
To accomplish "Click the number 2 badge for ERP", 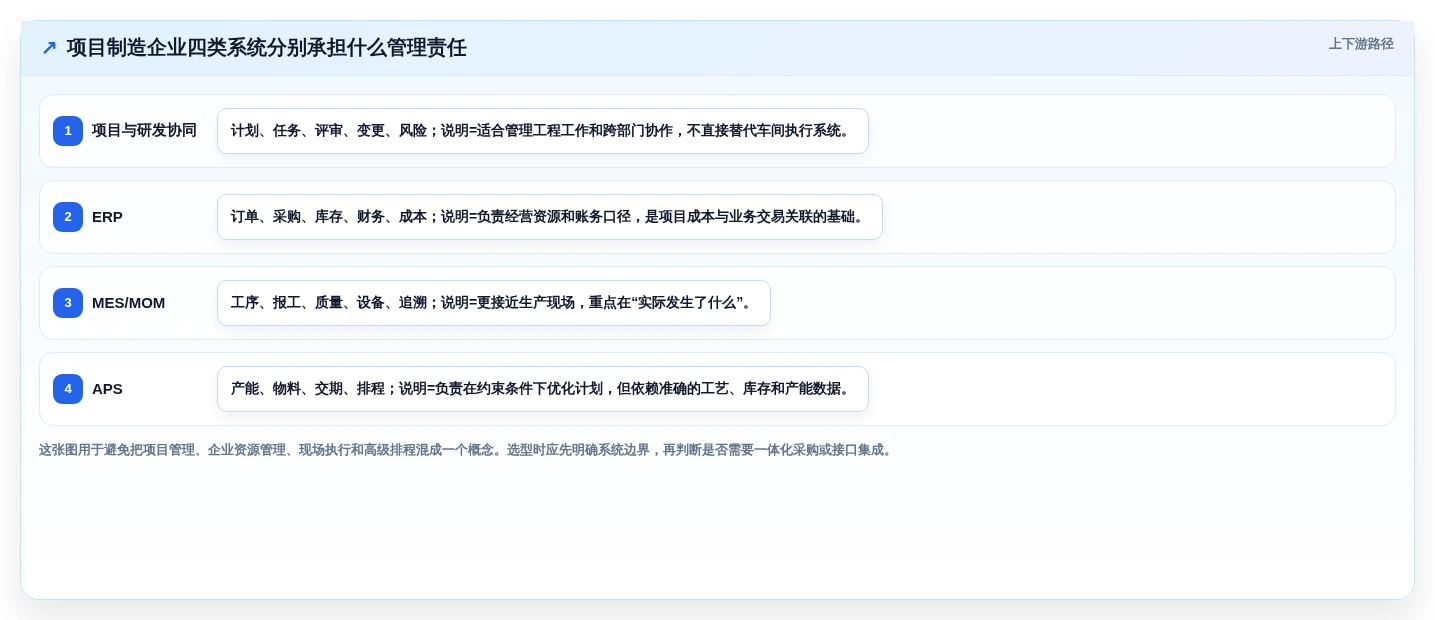I will pos(68,217).
